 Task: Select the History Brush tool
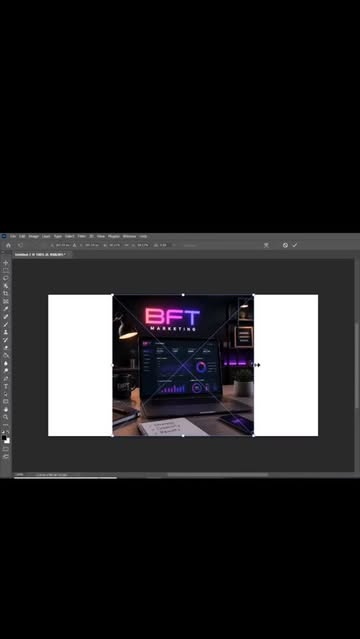tap(6, 339)
